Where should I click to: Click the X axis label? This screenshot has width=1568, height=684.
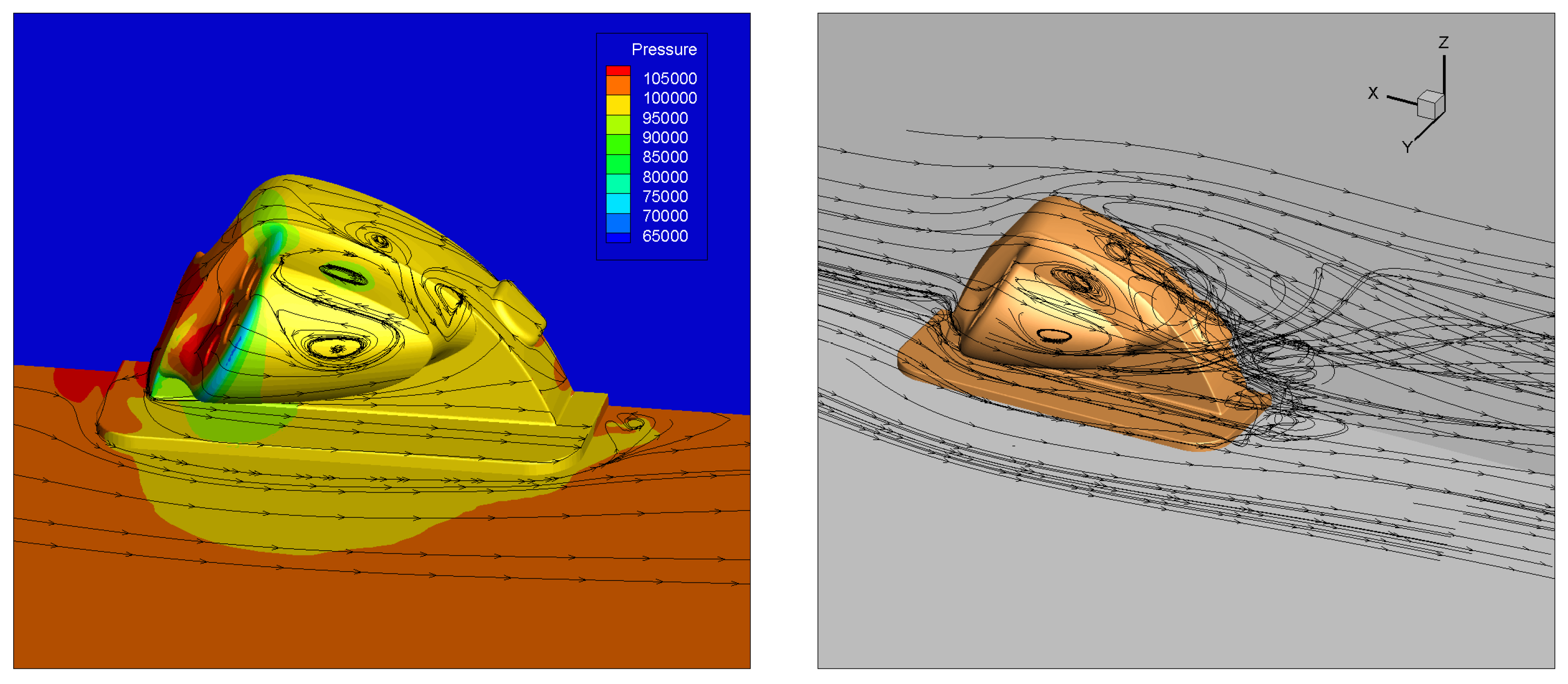point(1373,93)
